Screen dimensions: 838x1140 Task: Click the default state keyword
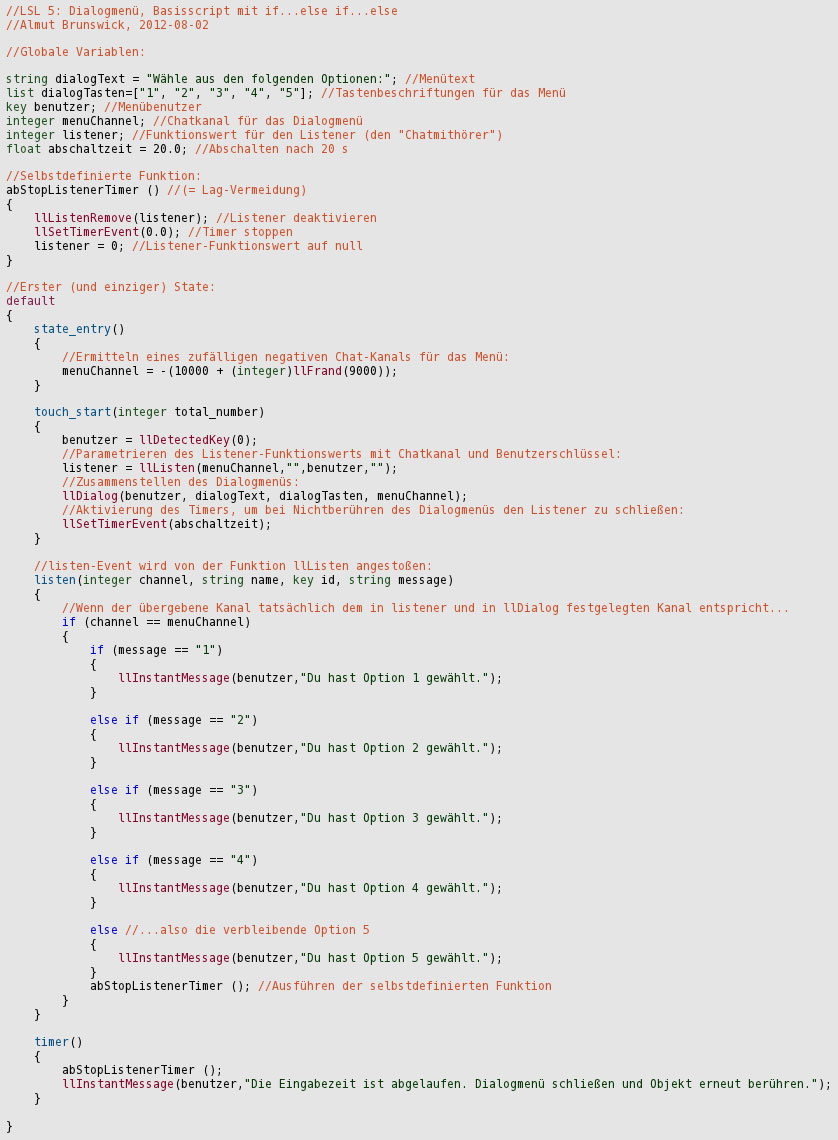point(30,300)
